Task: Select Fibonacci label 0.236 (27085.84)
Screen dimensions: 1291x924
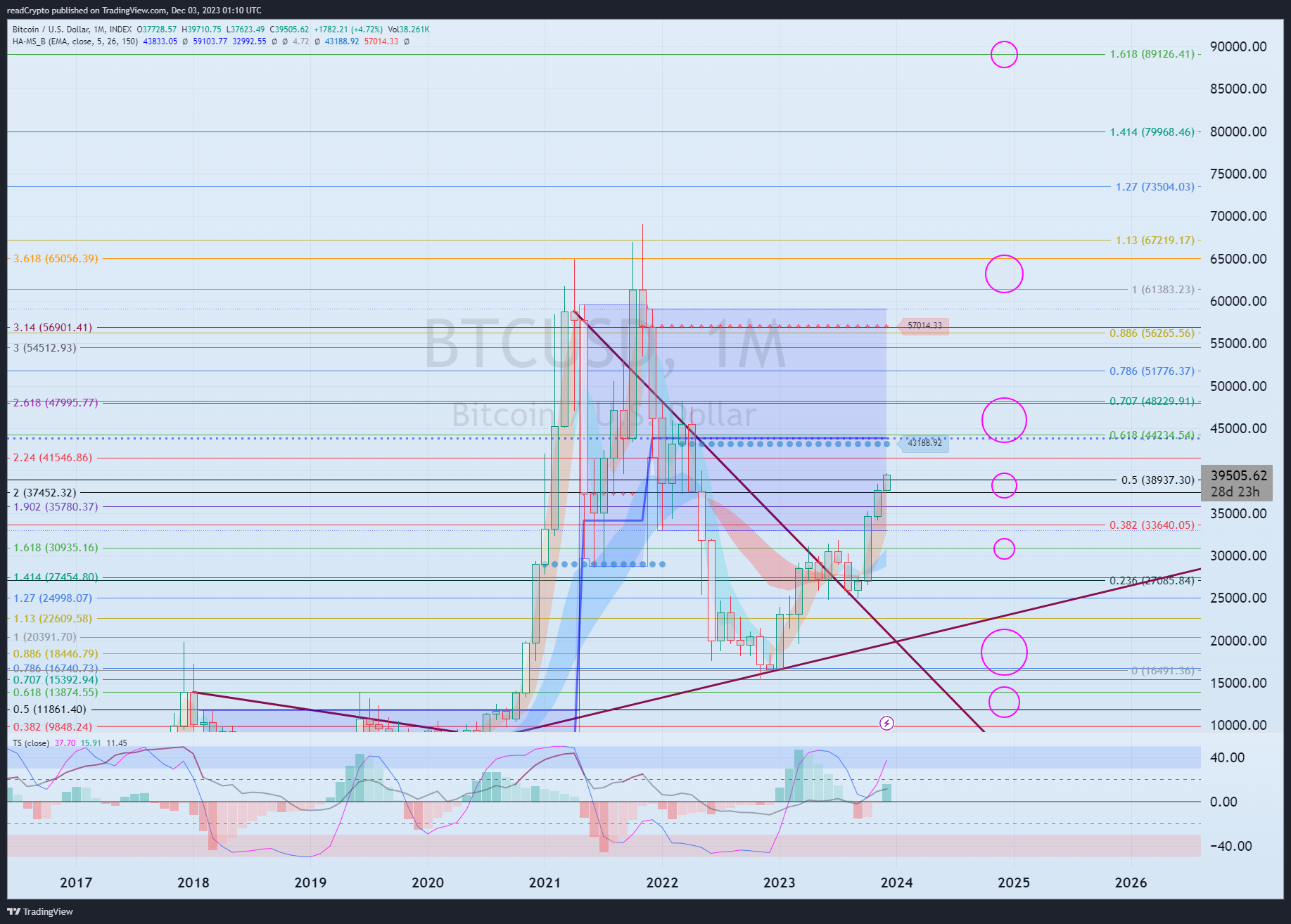Action: [1152, 580]
